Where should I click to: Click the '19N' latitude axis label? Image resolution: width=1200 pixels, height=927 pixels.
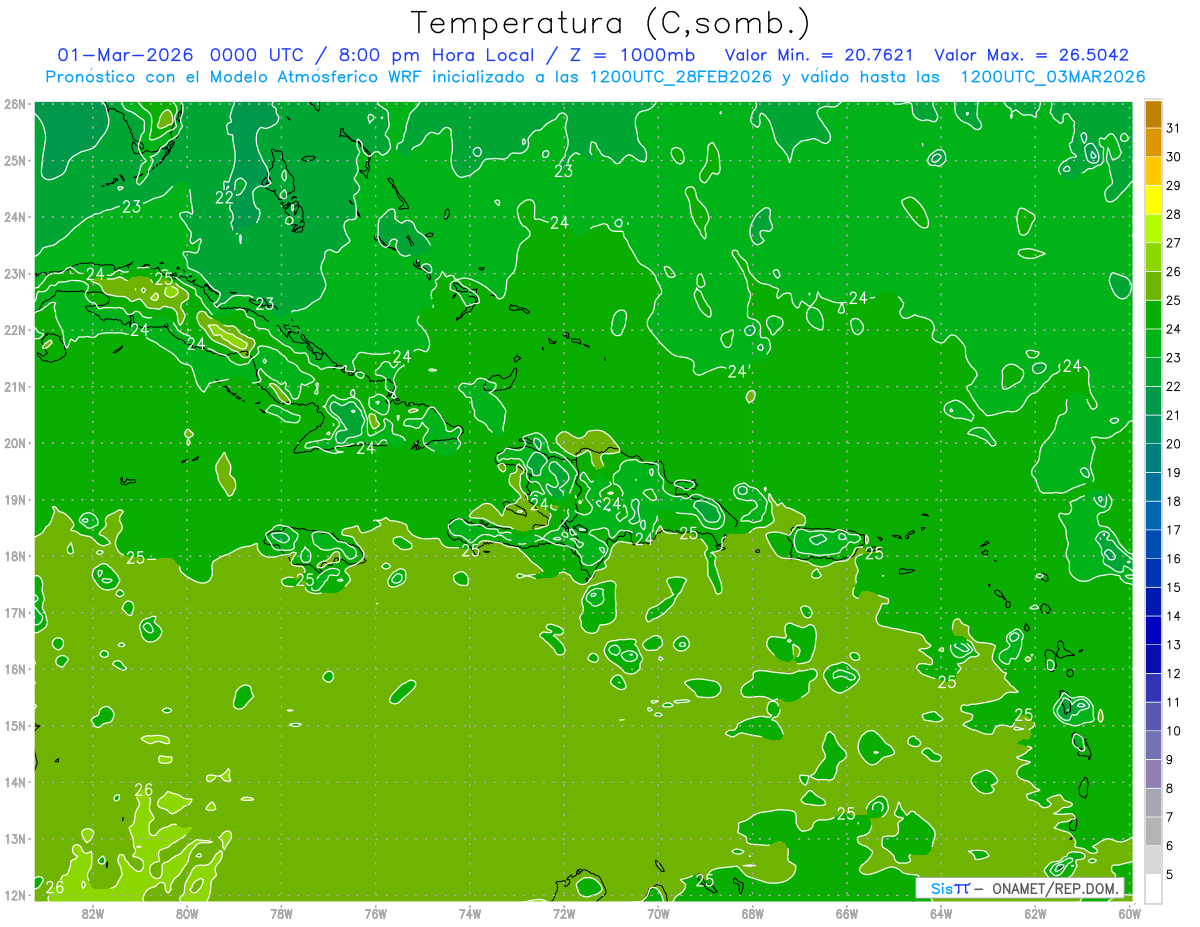(15, 499)
